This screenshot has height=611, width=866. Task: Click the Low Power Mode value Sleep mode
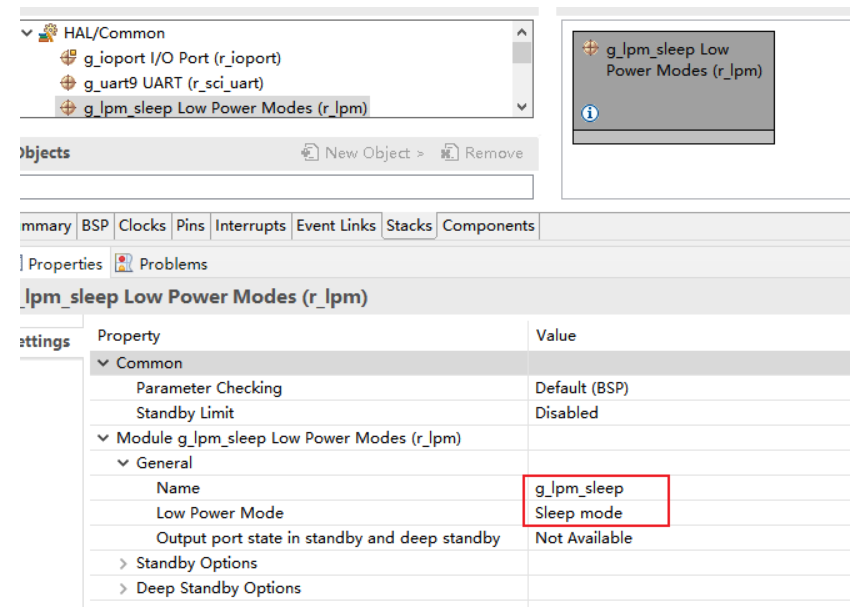pos(579,513)
